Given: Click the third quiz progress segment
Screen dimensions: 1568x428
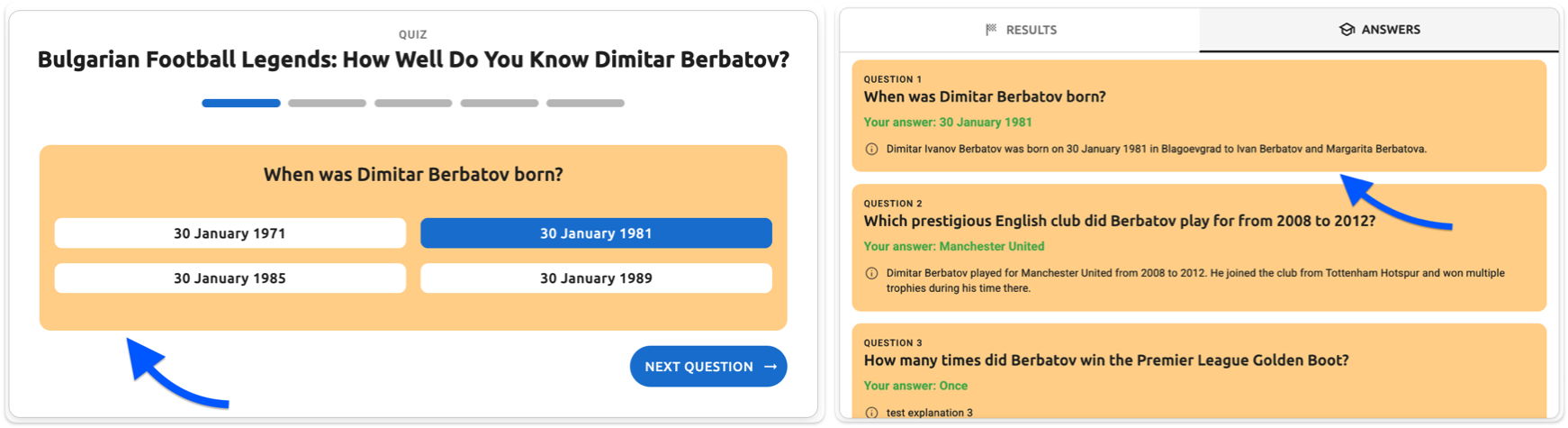Looking at the screenshot, I should point(413,104).
